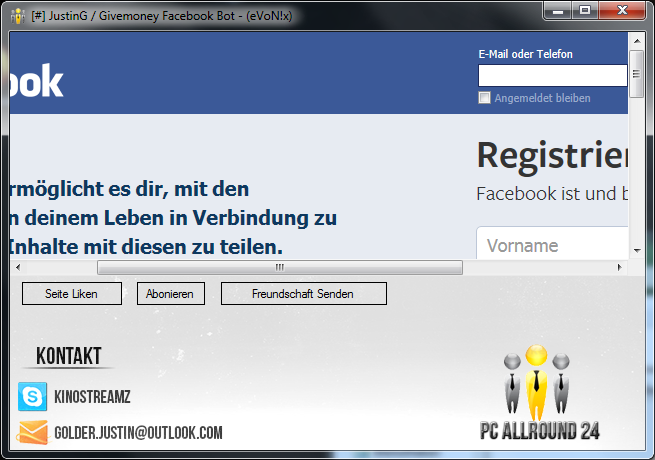Image resolution: width=655 pixels, height=460 pixels.
Task: Click the vertical scrollbar up arrow
Action: [637, 41]
